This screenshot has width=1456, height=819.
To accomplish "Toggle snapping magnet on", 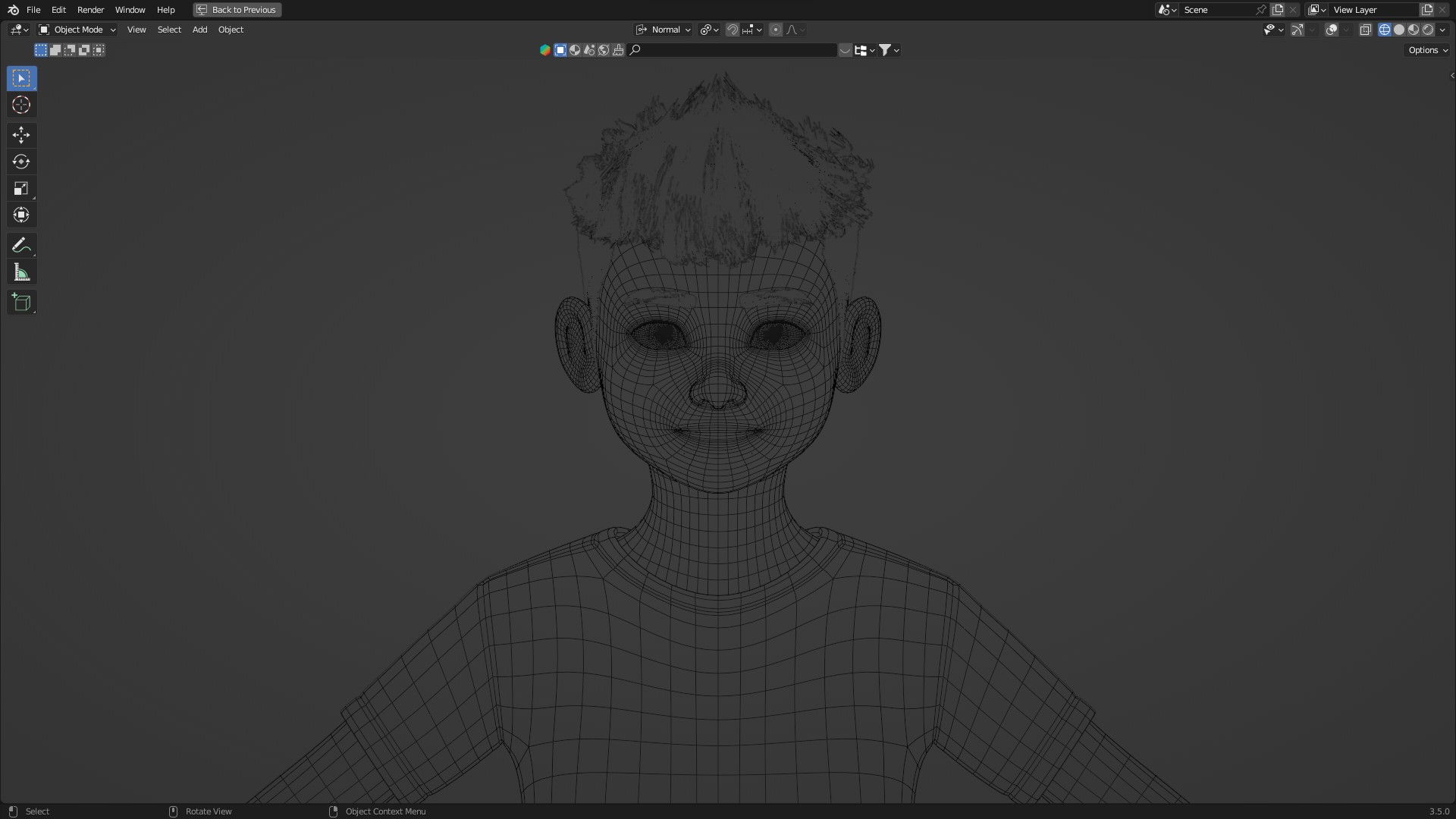I will [732, 30].
